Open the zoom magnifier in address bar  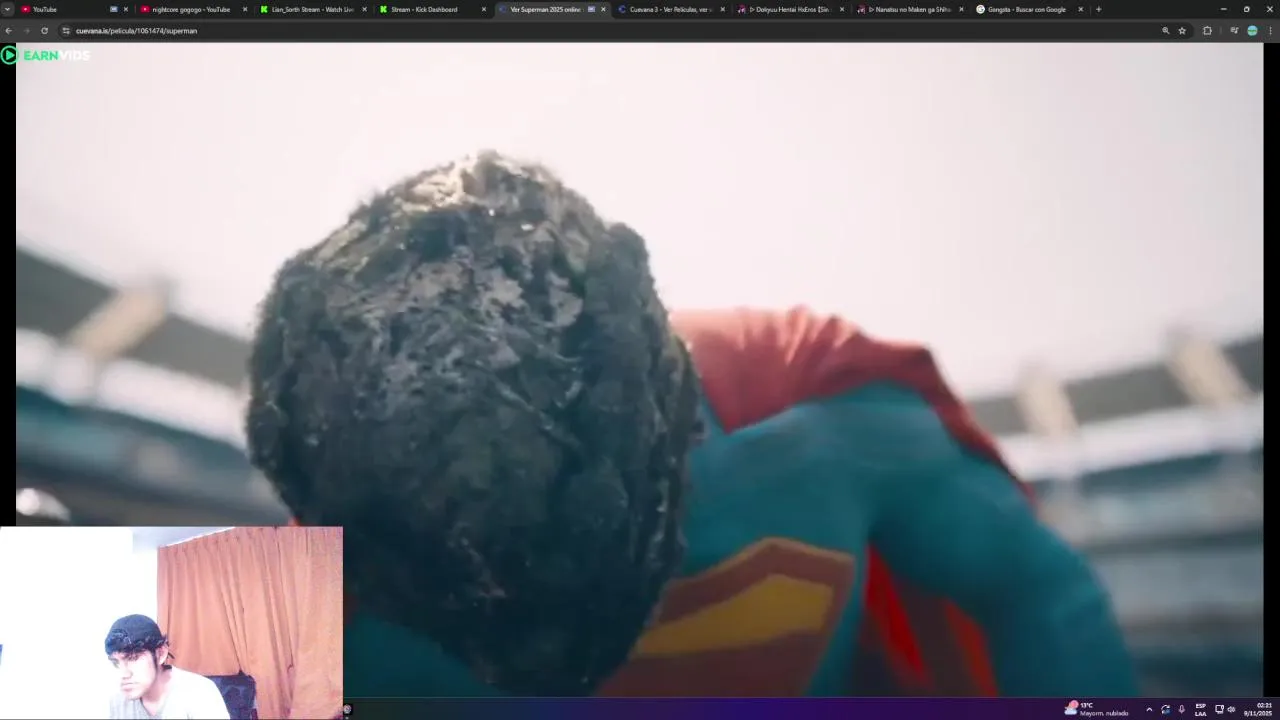point(1165,31)
